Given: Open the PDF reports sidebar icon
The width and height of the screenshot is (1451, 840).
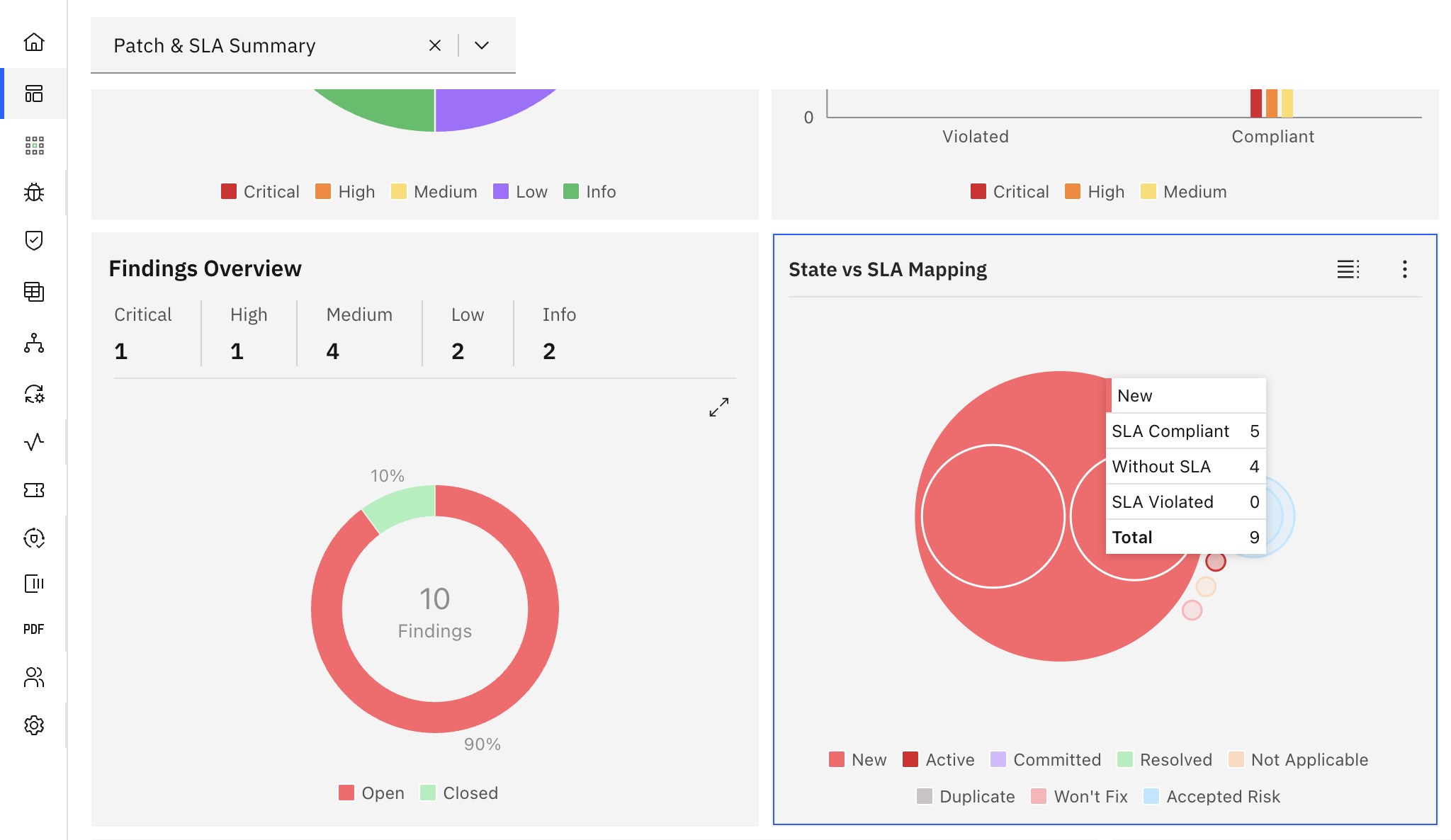Looking at the screenshot, I should click(x=34, y=629).
